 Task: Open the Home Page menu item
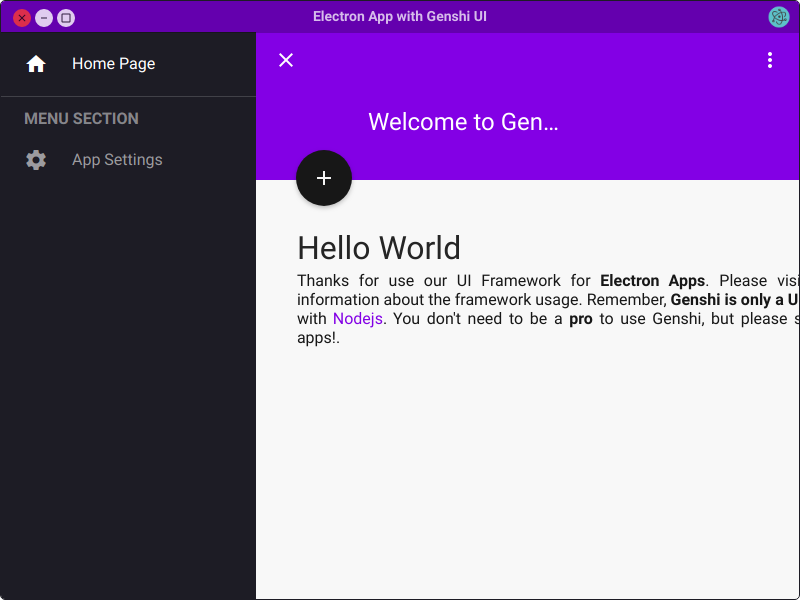(128, 64)
